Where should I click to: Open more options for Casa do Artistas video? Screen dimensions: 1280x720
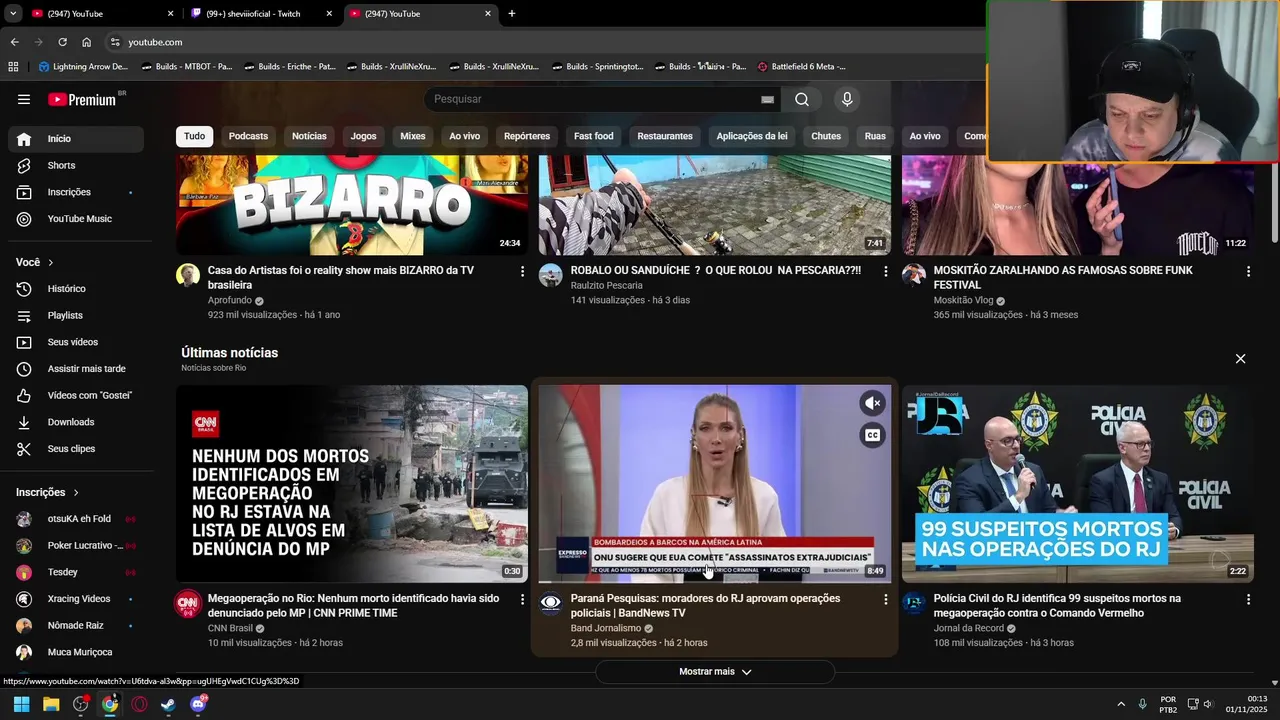click(522, 271)
